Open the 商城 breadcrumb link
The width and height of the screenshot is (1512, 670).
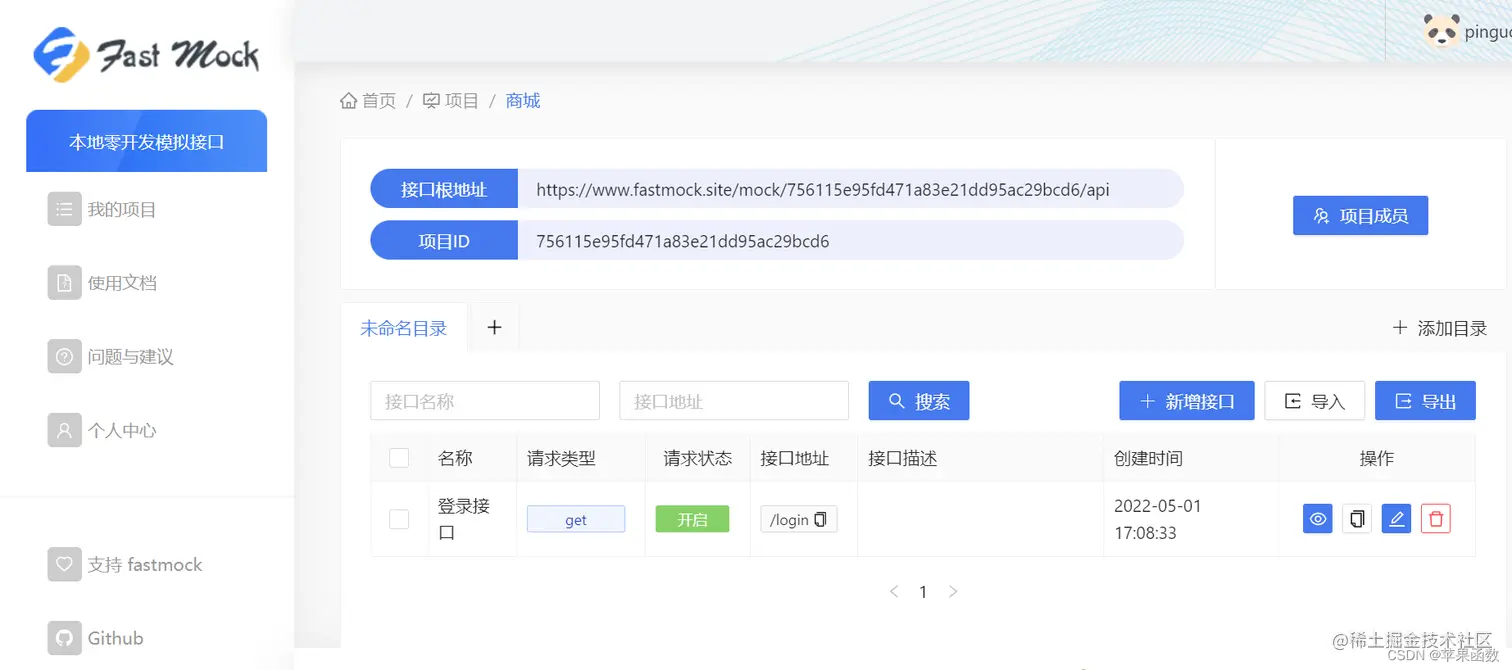[522, 100]
